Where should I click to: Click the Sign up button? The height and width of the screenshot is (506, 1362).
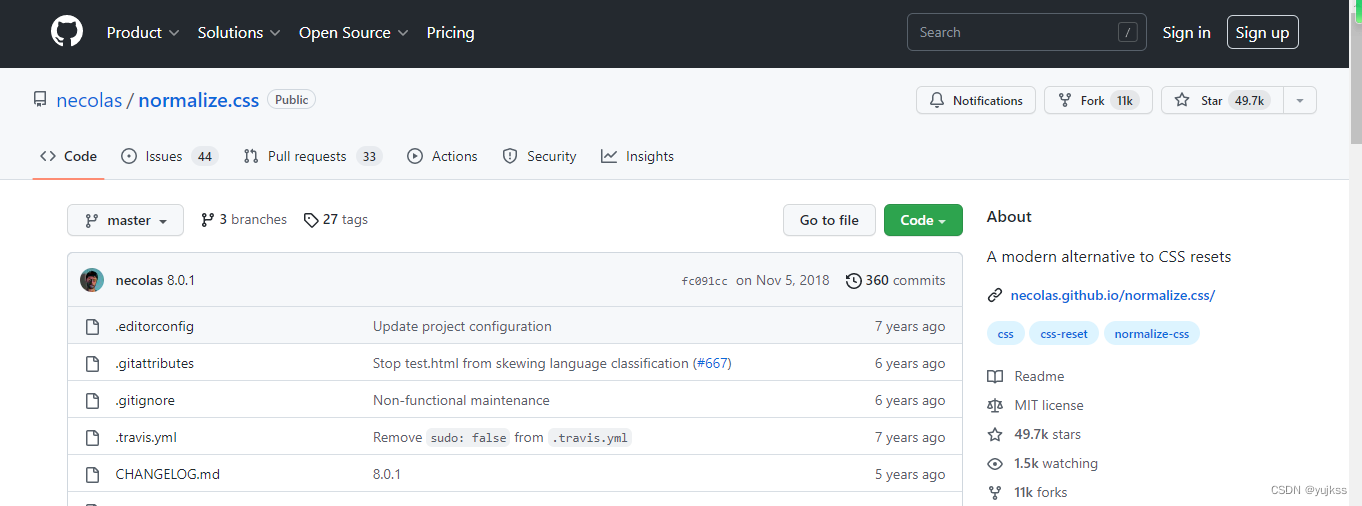click(1262, 33)
